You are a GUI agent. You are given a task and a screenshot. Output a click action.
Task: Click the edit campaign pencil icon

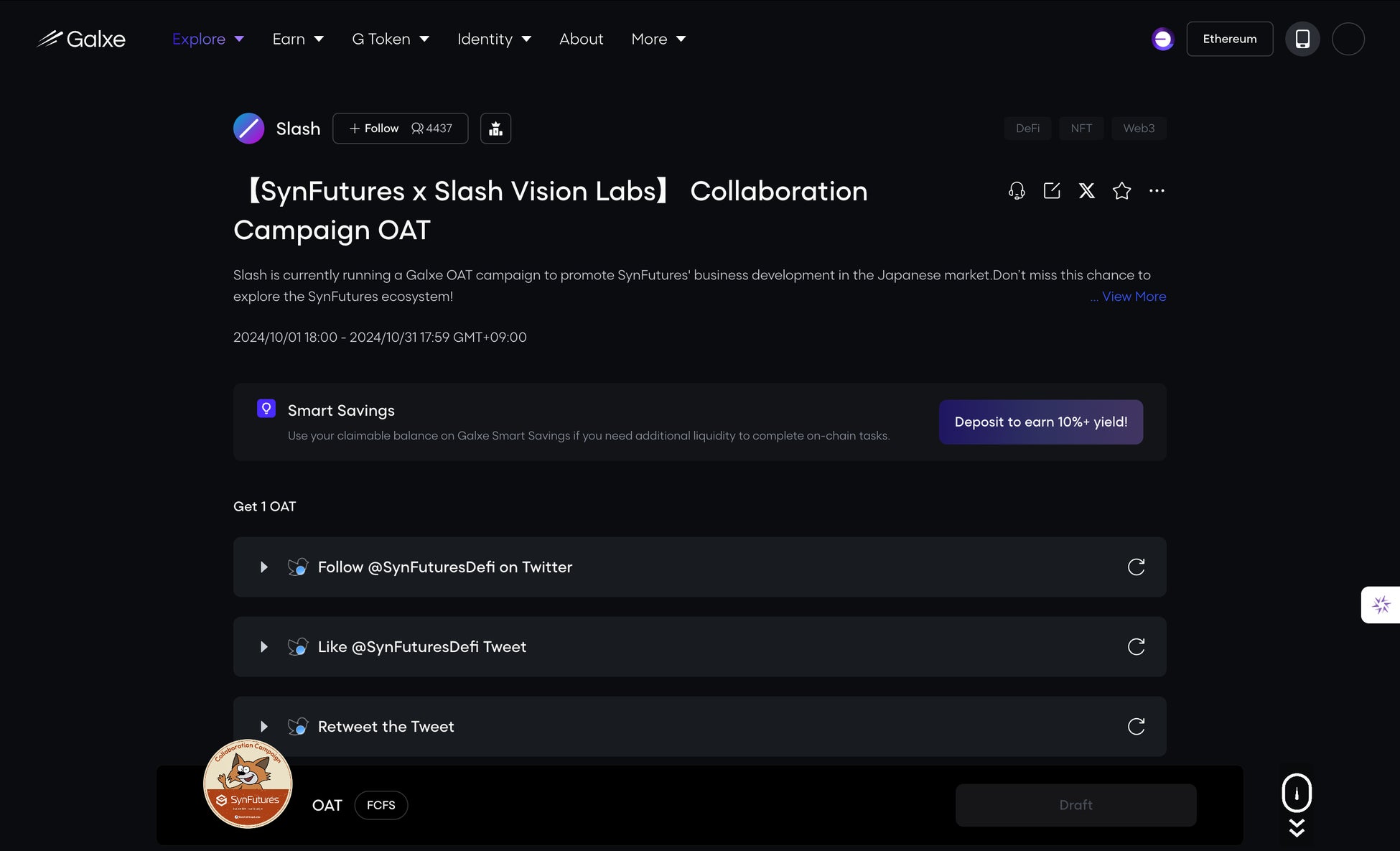click(x=1052, y=190)
